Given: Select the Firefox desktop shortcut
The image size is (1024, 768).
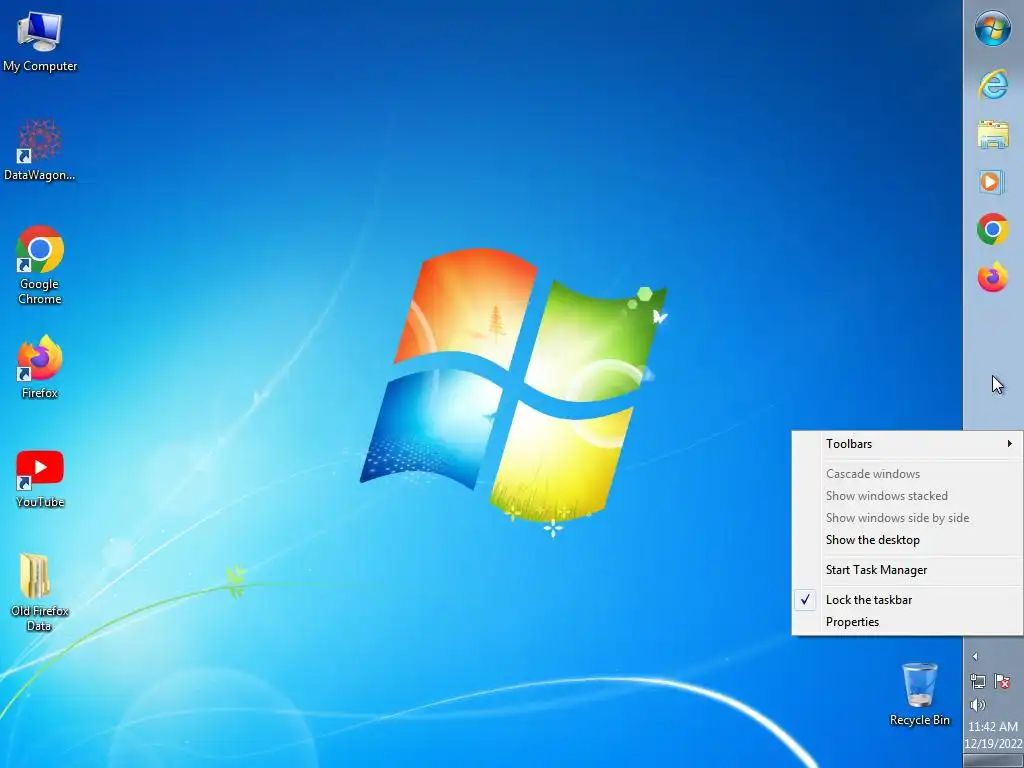Looking at the screenshot, I should (x=40, y=367).
